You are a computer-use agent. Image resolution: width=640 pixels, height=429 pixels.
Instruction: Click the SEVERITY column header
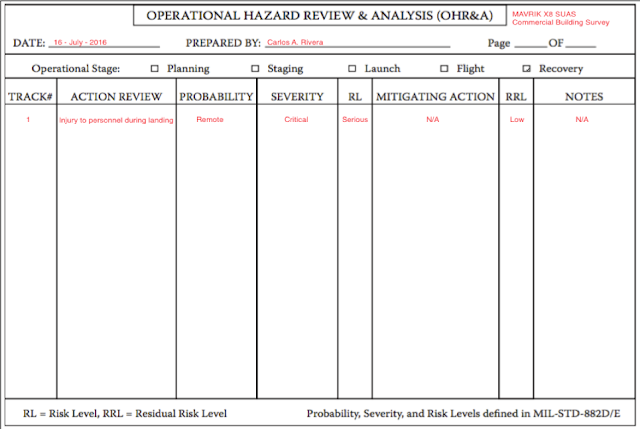point(297,97)
